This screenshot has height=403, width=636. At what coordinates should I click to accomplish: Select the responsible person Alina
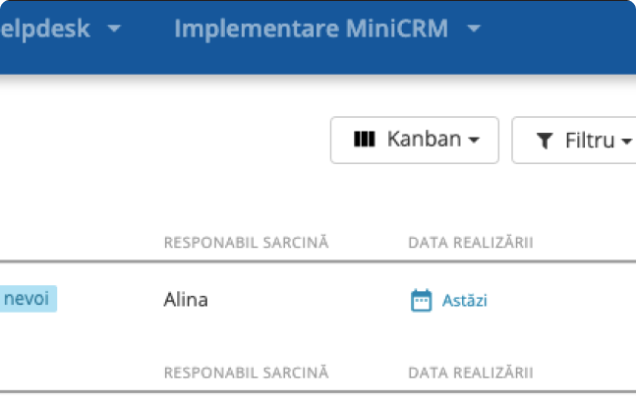click(x=186, y=300)
